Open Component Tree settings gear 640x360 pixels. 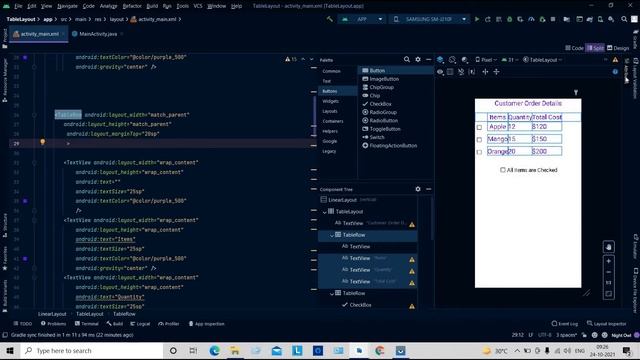tap(418, 189)
